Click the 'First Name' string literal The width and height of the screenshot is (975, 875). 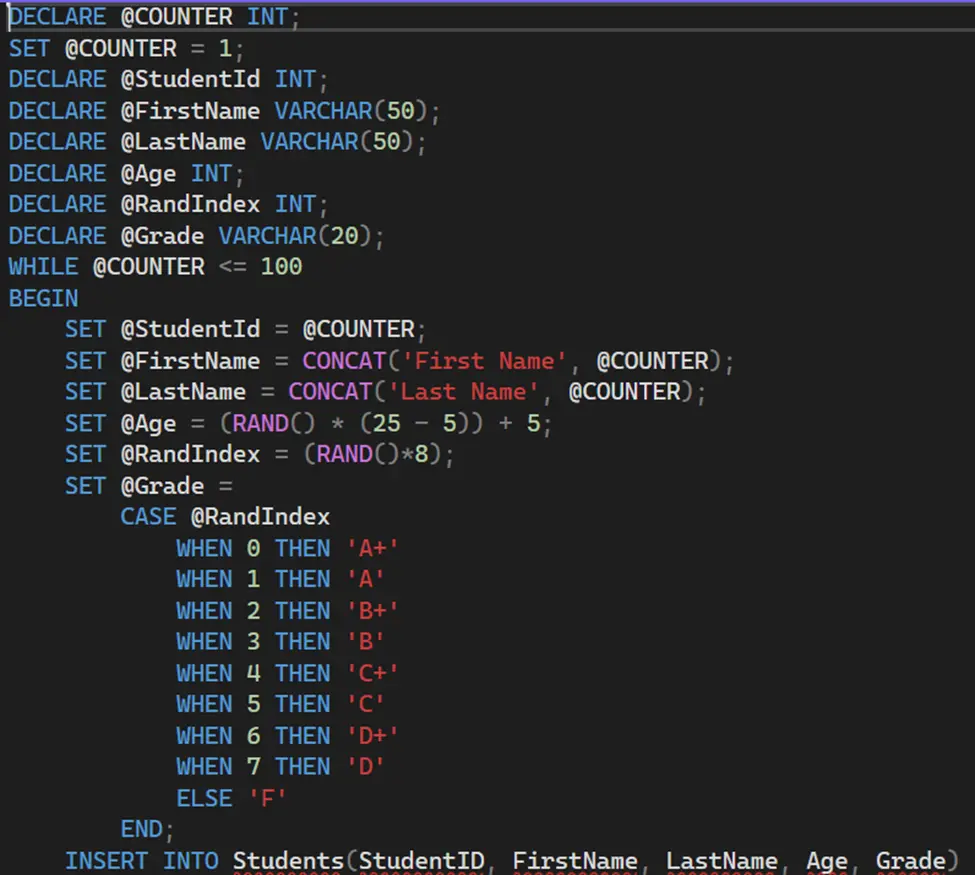click(x=484, y=361)
